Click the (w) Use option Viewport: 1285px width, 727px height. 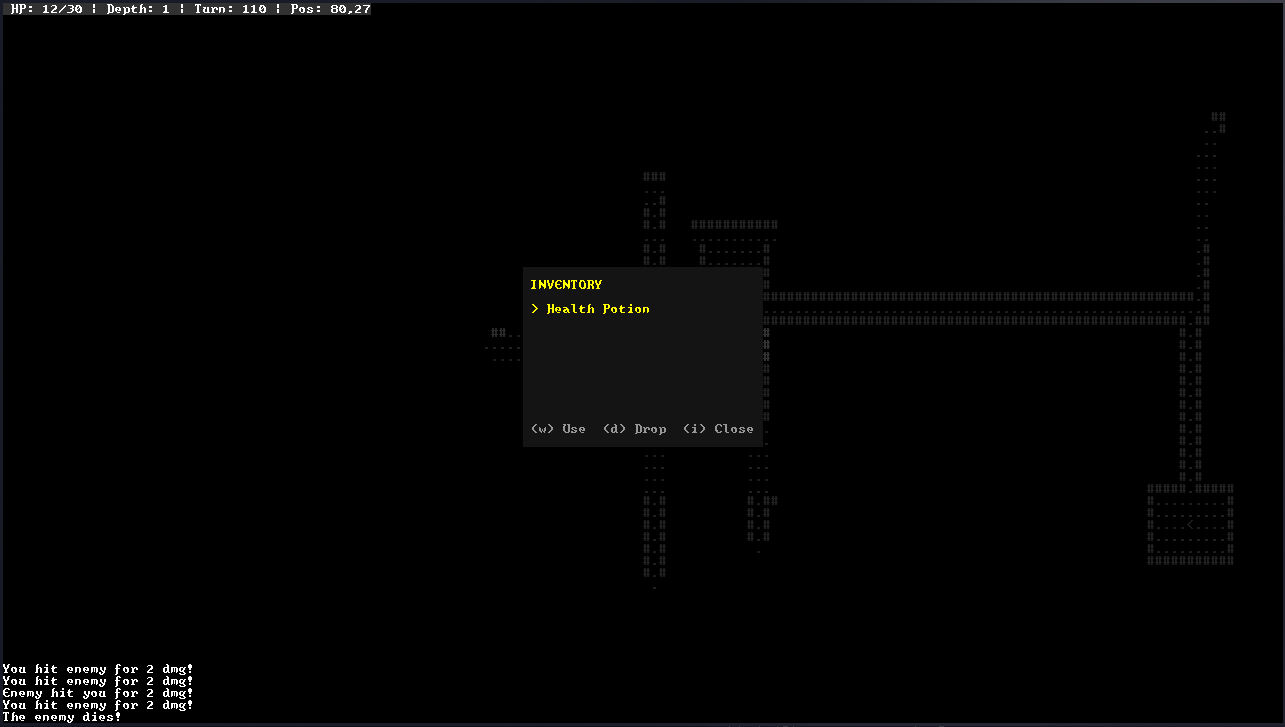coord(558,429)
